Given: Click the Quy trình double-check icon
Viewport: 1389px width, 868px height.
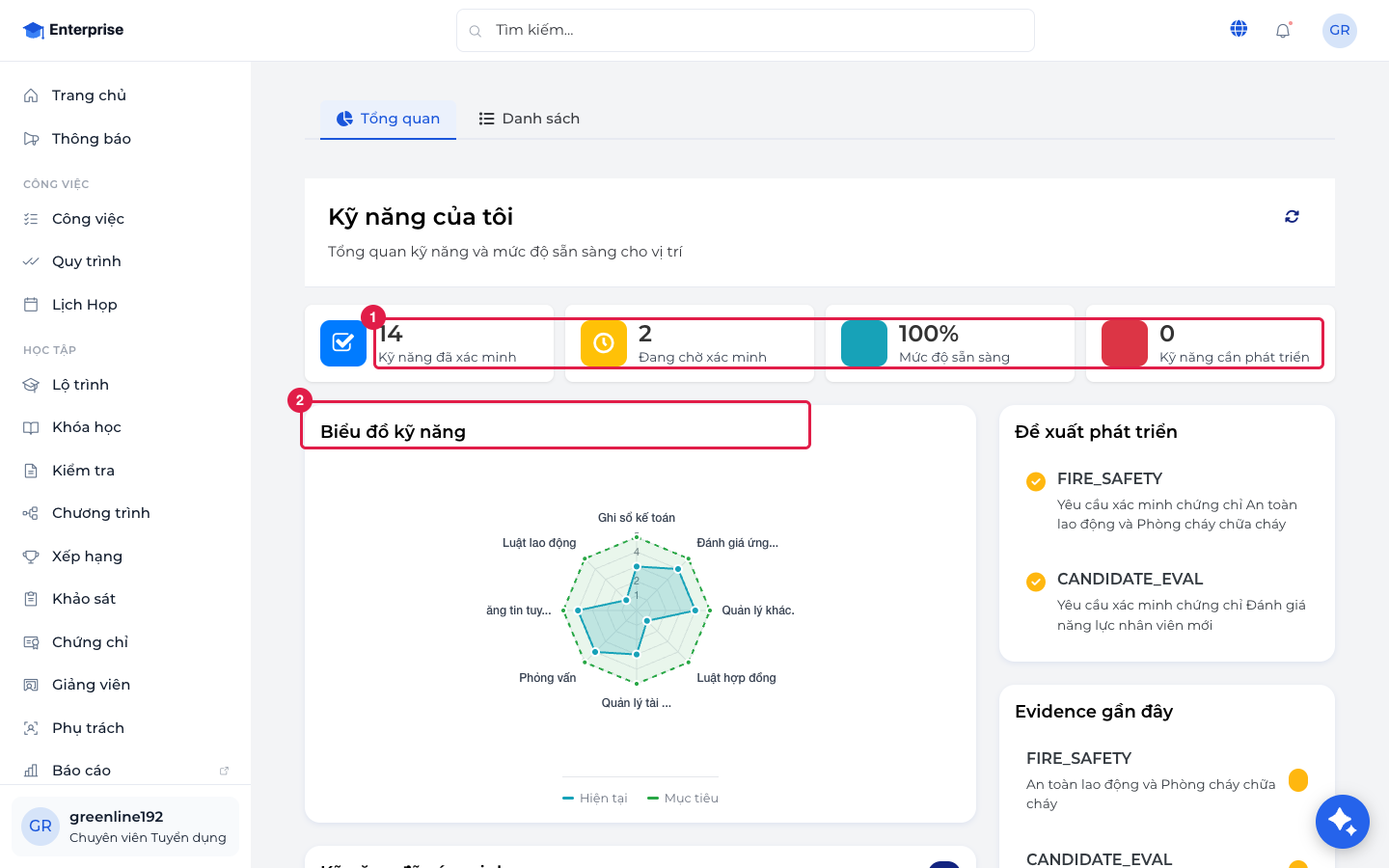Looking at the screenshot, I should [31, 261].
